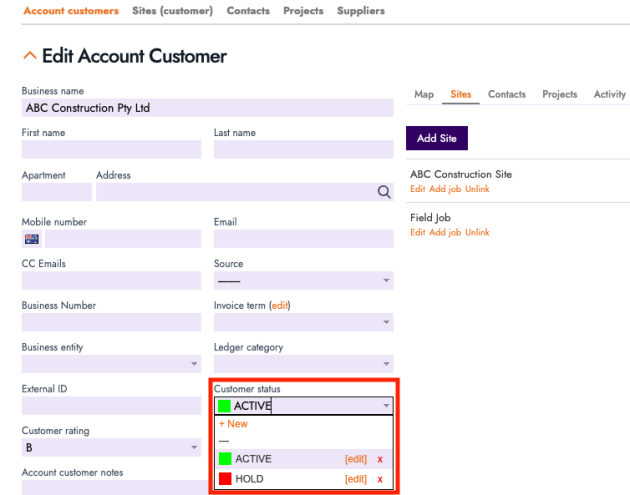Open the Source dropdown
The height and width of the screenshot is (495, 630).
coord(303,281)
